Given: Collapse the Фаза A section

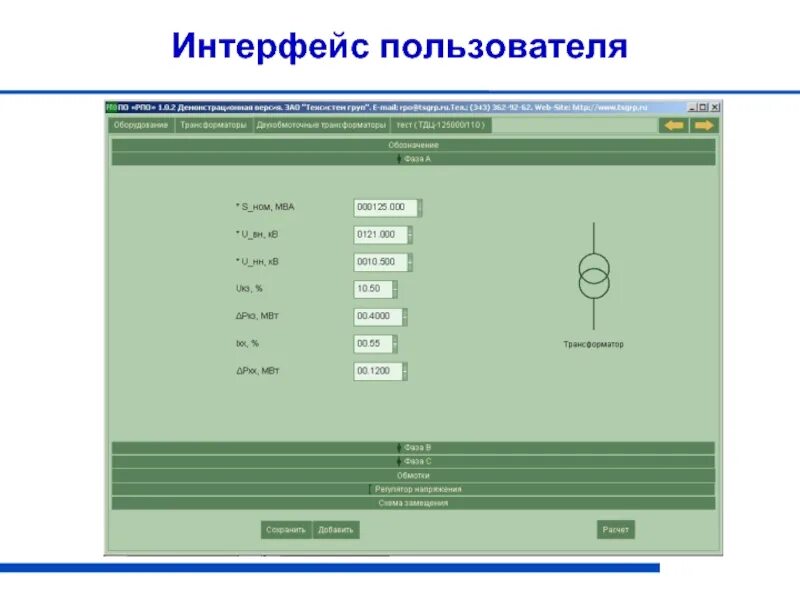Looking at the screenshot, I should click(413, 159).
